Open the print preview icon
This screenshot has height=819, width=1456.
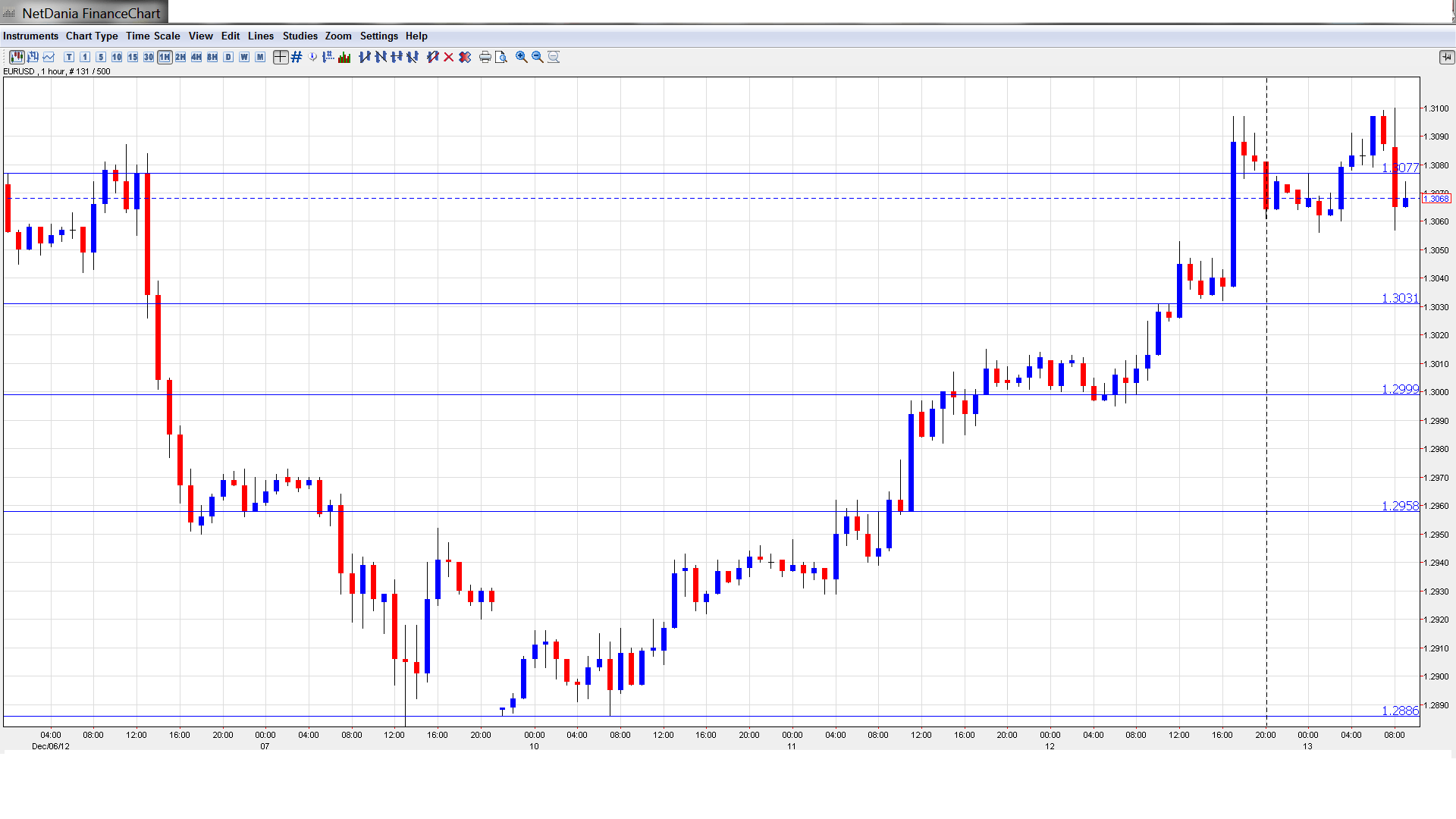tap(500, 57)
